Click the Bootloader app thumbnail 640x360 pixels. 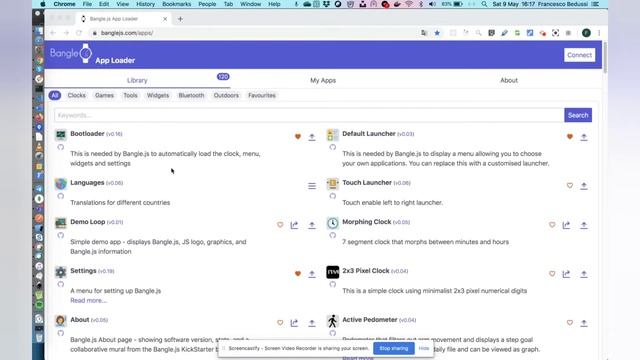point(60,135)
